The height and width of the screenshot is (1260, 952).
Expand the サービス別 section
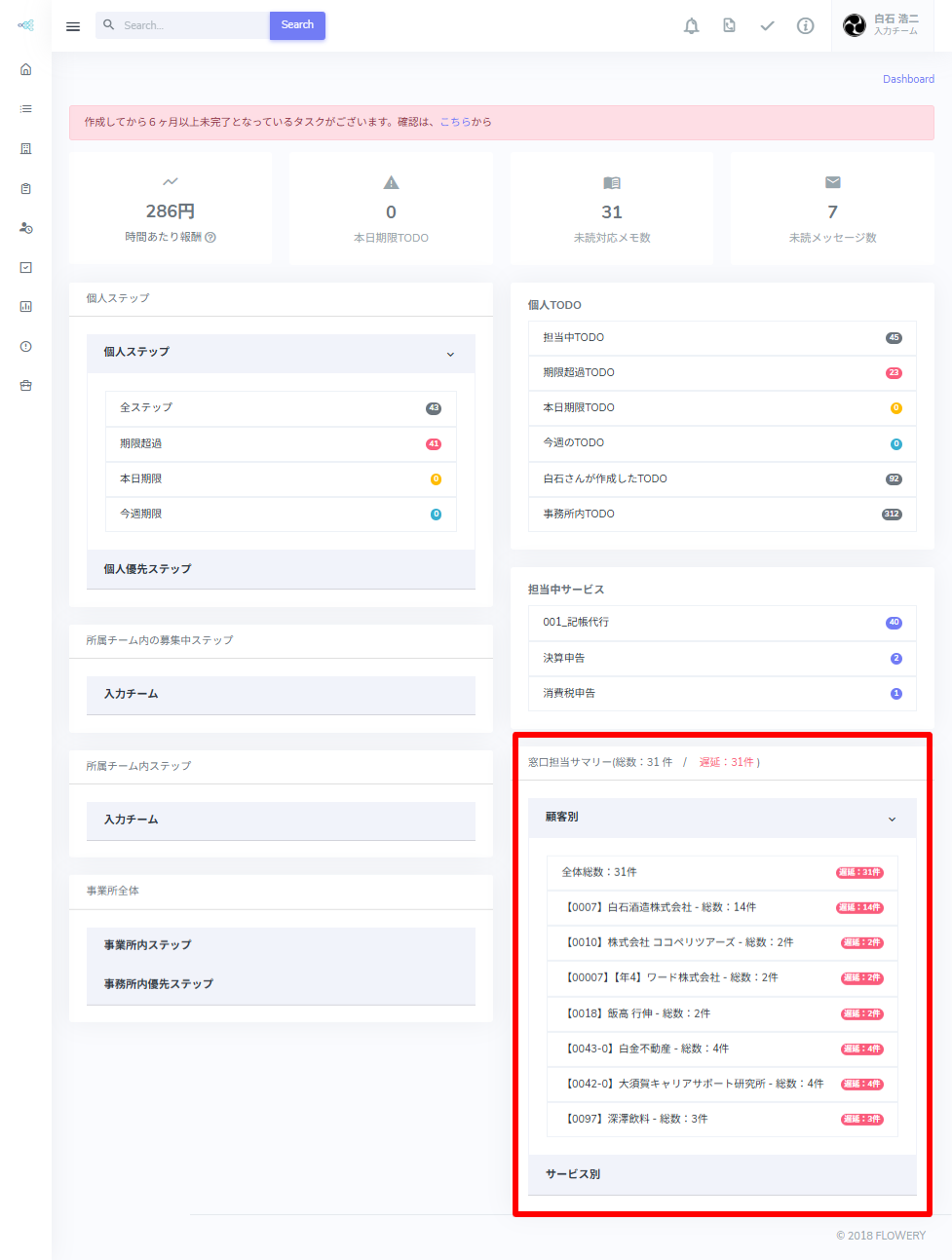pos(721,1174)
